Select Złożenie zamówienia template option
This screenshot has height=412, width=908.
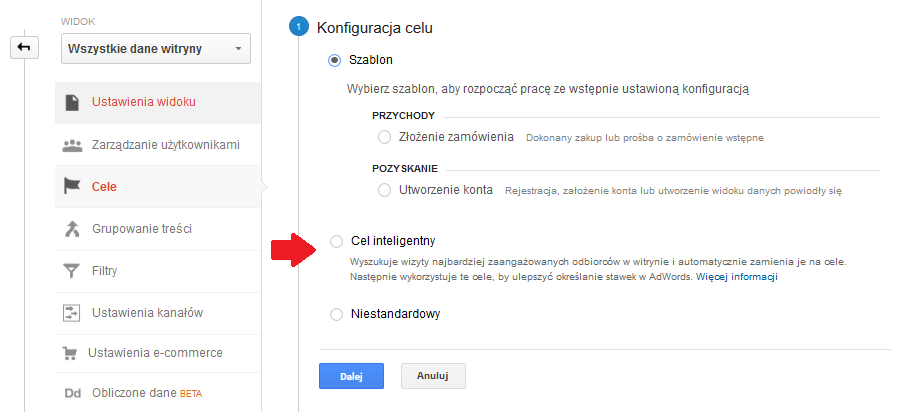tap(385, 137)
